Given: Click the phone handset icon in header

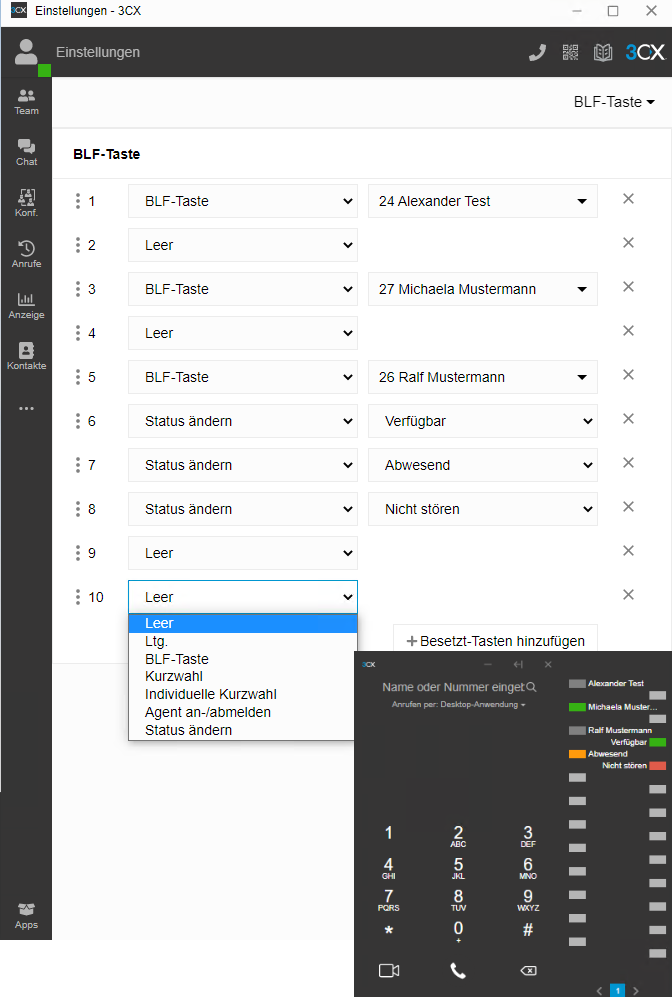Looking at the screenshot, I should [x=537, y=53].
